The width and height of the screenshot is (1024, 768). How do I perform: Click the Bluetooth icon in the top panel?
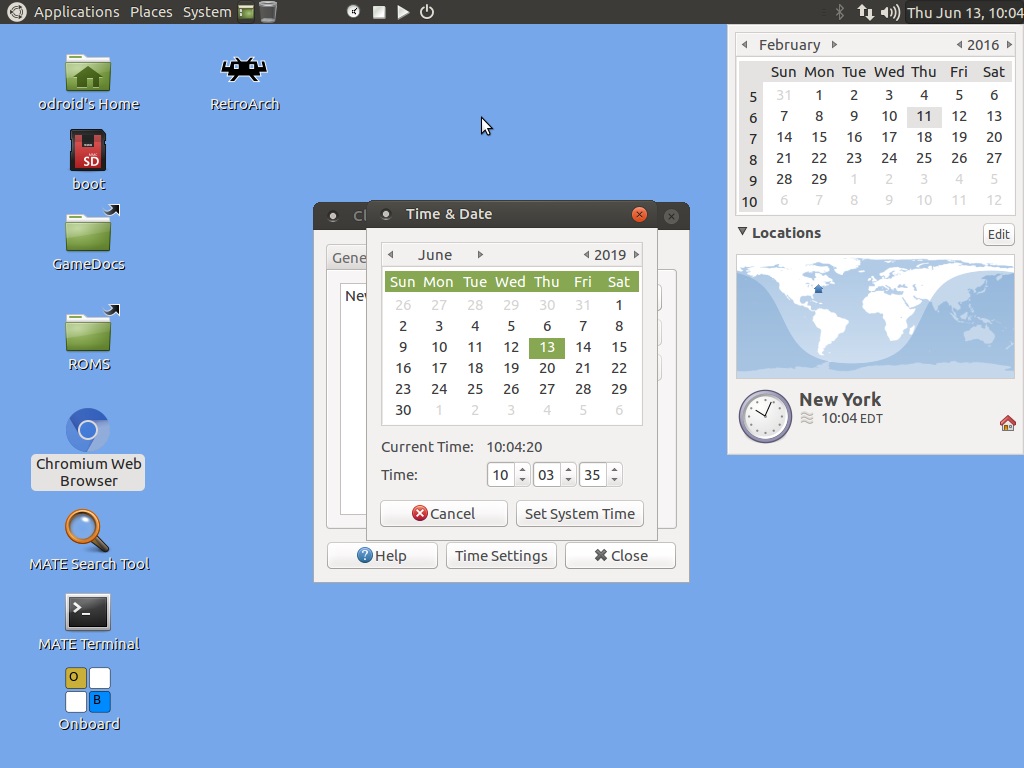click(x=840, y=12)
